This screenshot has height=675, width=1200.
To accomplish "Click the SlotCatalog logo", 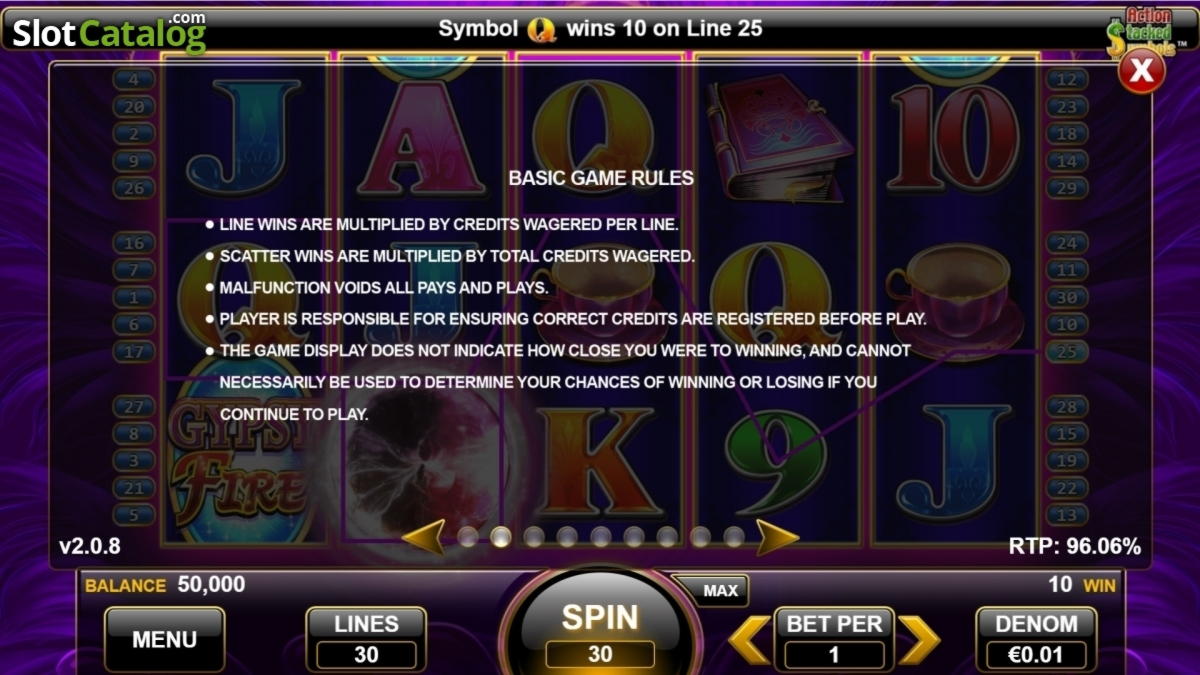I will 109,32.
